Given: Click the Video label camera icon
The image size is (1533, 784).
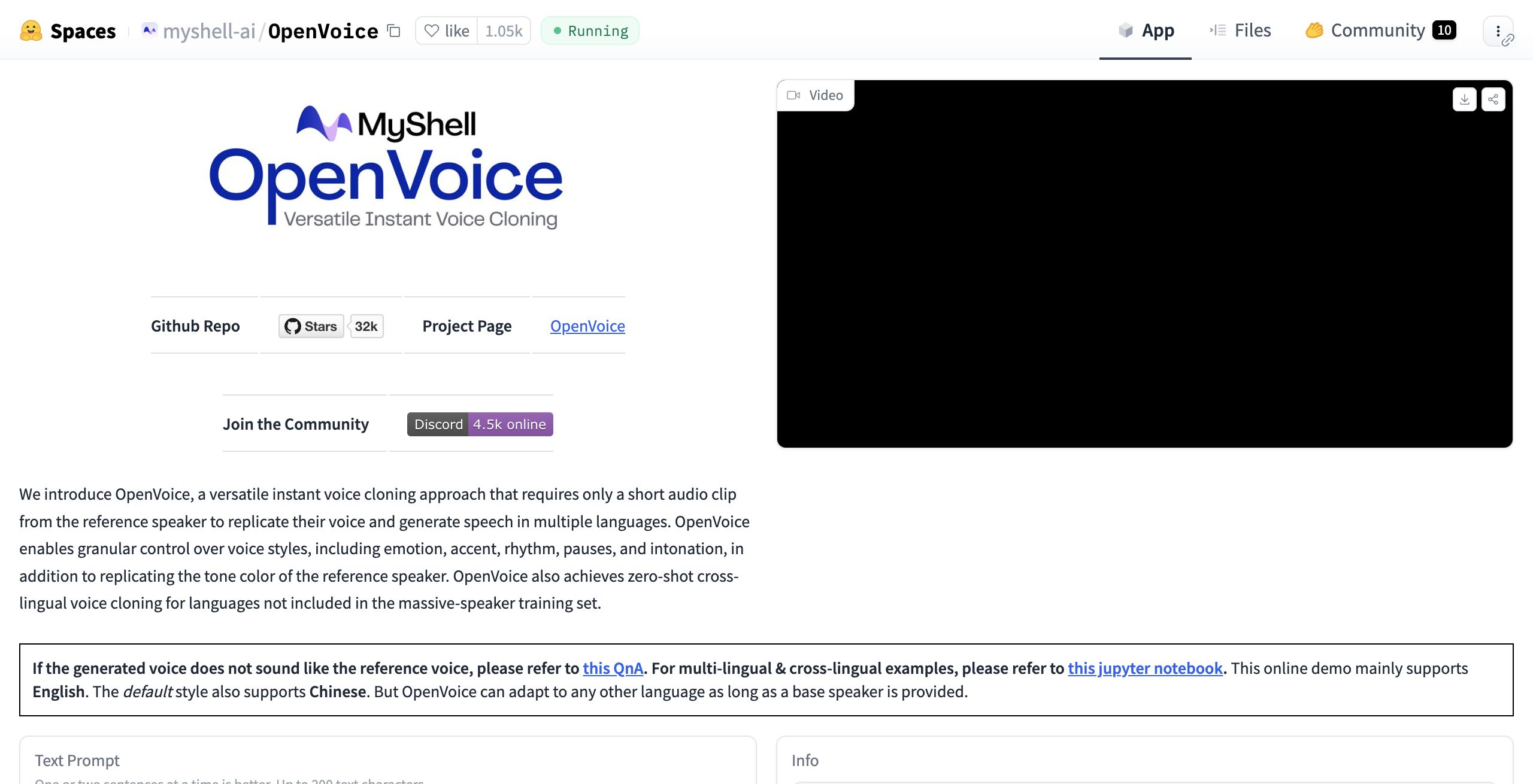Looking at the screenshot, I should pyautogui.click(x=794, y=95).
